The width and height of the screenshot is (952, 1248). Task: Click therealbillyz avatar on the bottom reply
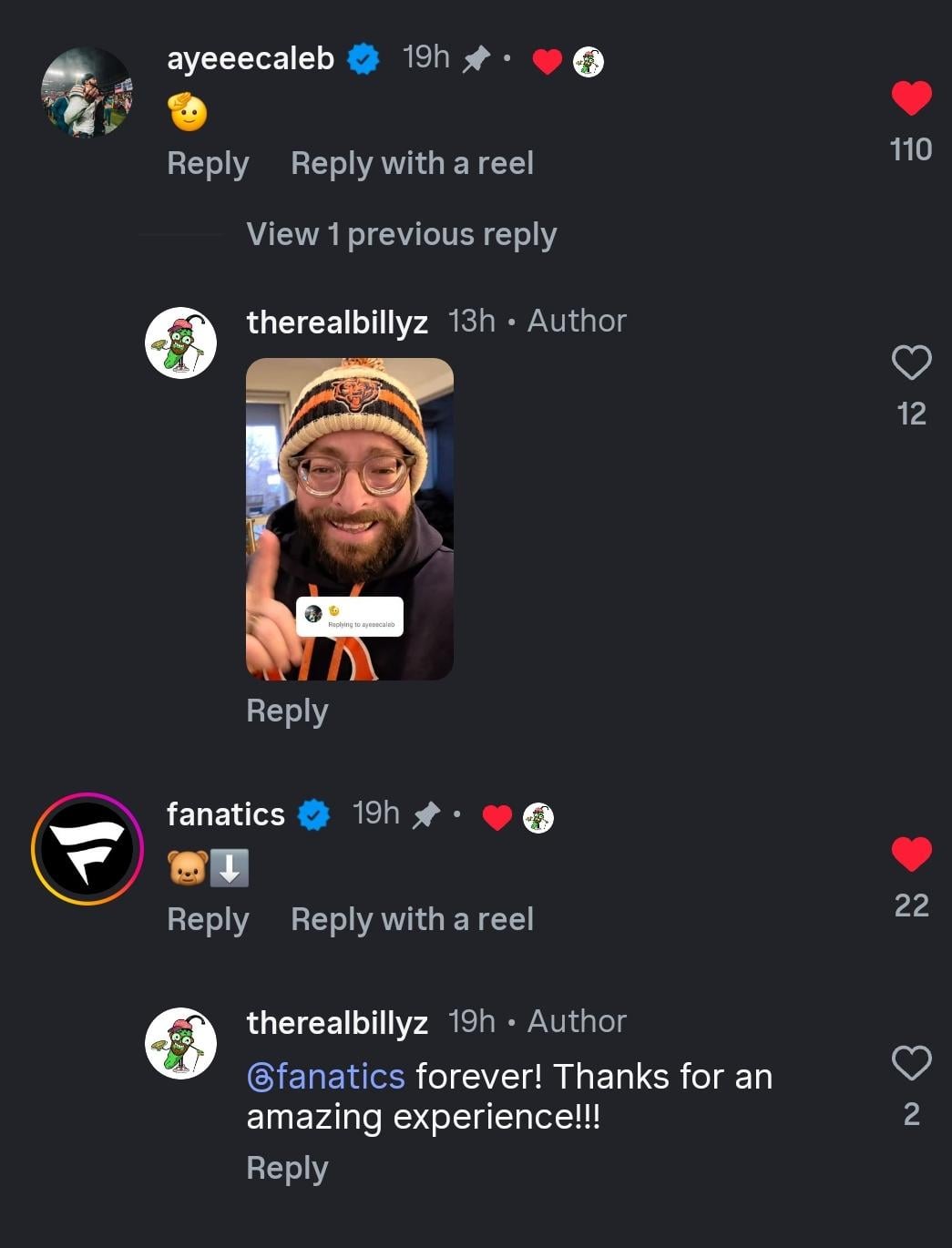pyautogui.click(x=180, y=1043)
